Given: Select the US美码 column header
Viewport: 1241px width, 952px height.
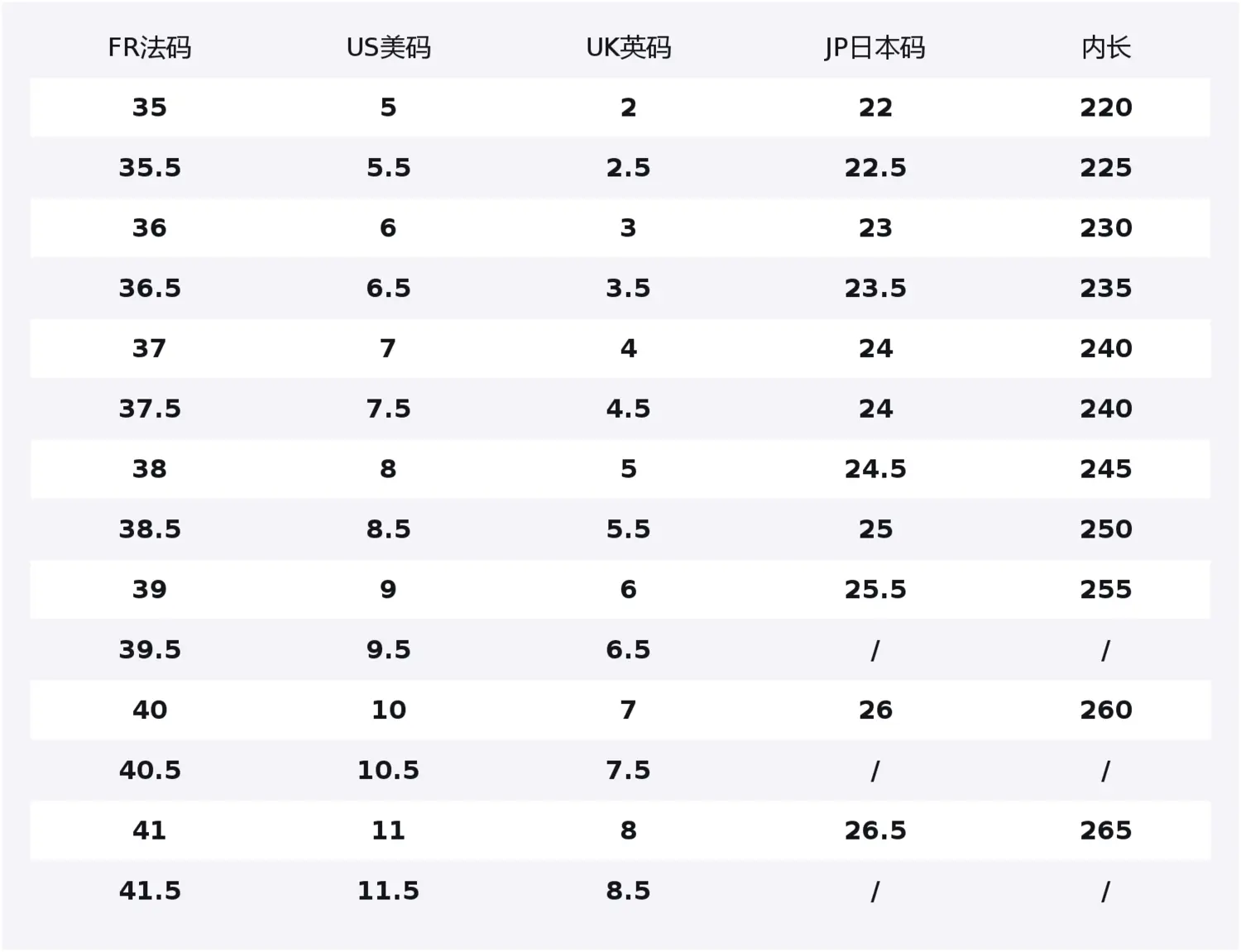Looking at the screenshot, I should point(389,48).
